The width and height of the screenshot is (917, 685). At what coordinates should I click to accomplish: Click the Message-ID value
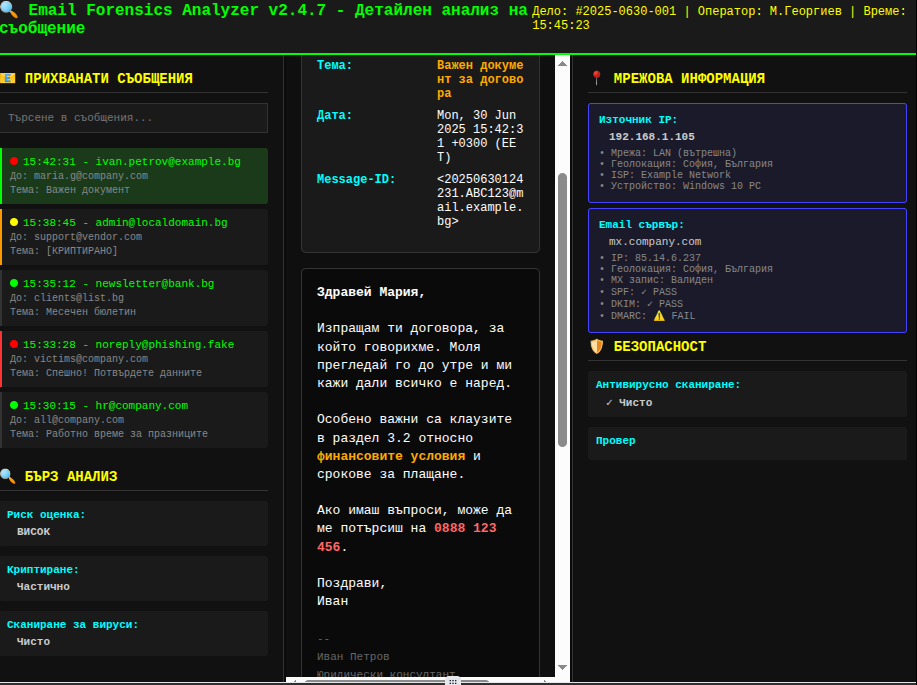tap(480, 200)
